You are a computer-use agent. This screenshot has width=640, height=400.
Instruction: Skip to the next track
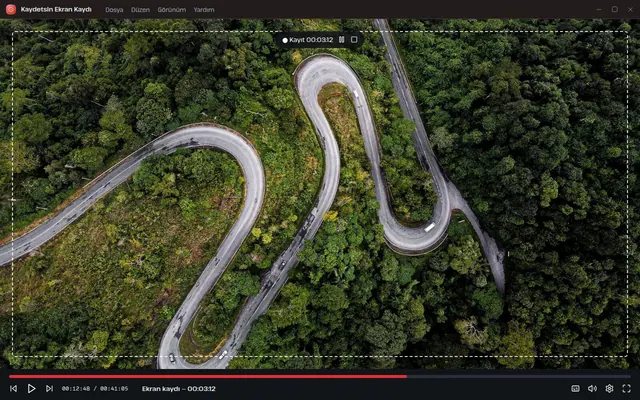(x=49, y=389)
